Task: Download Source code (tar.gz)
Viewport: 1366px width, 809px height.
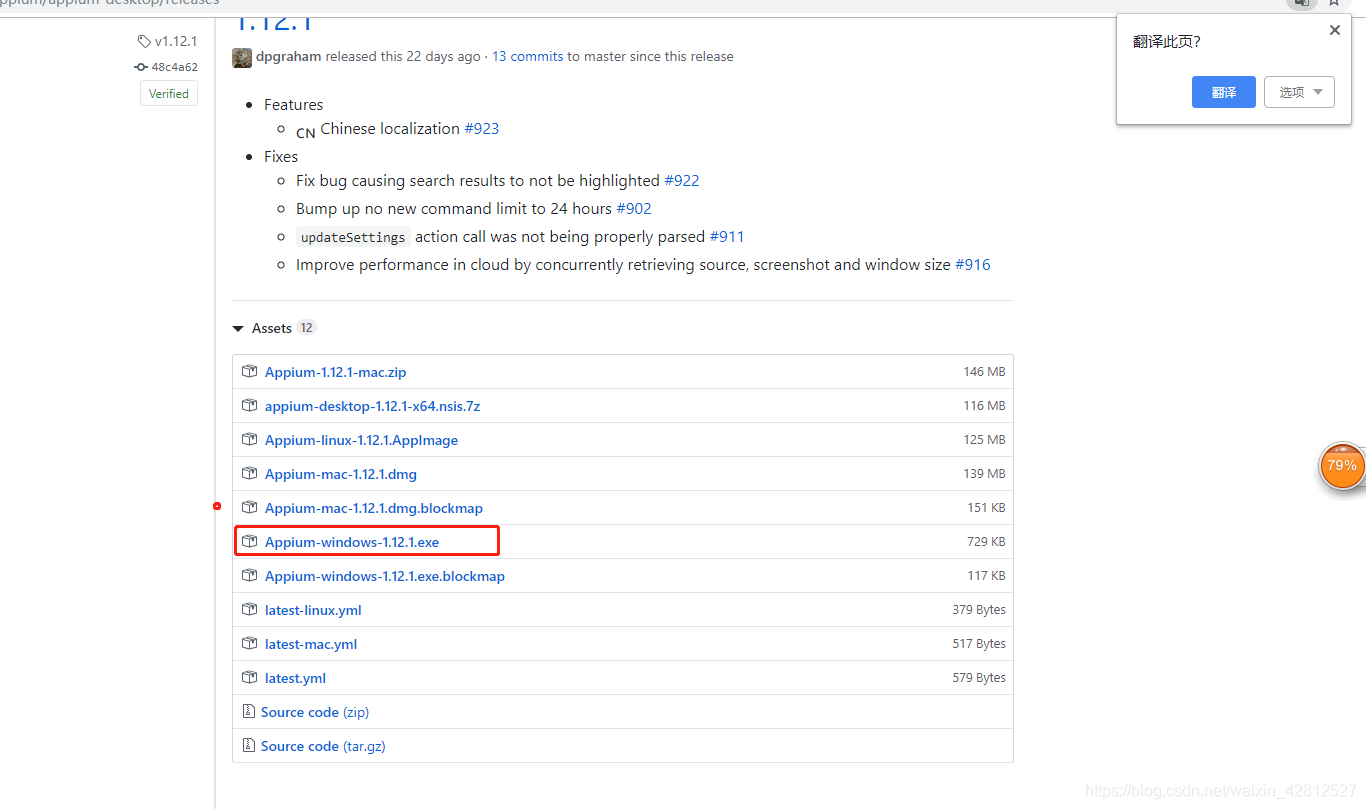Action: [323, 746]
